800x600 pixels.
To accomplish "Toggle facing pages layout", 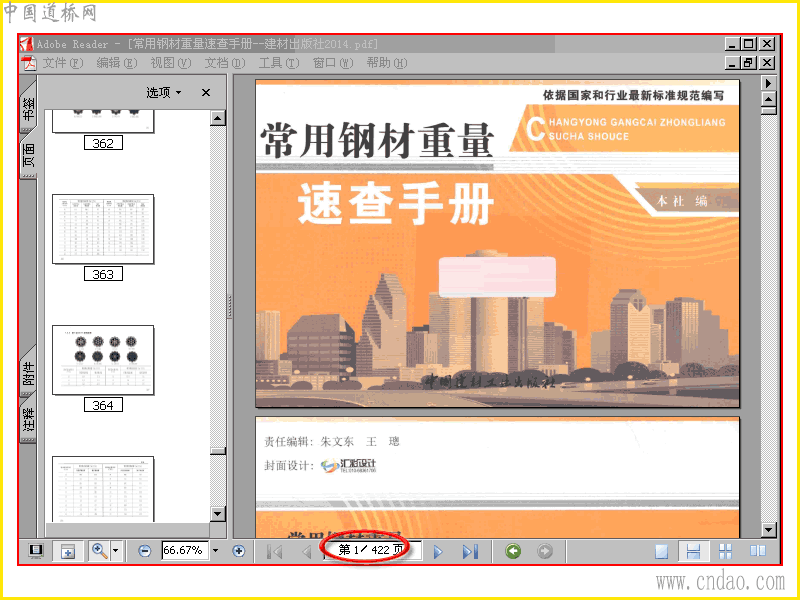I will (x=758, y=551).
